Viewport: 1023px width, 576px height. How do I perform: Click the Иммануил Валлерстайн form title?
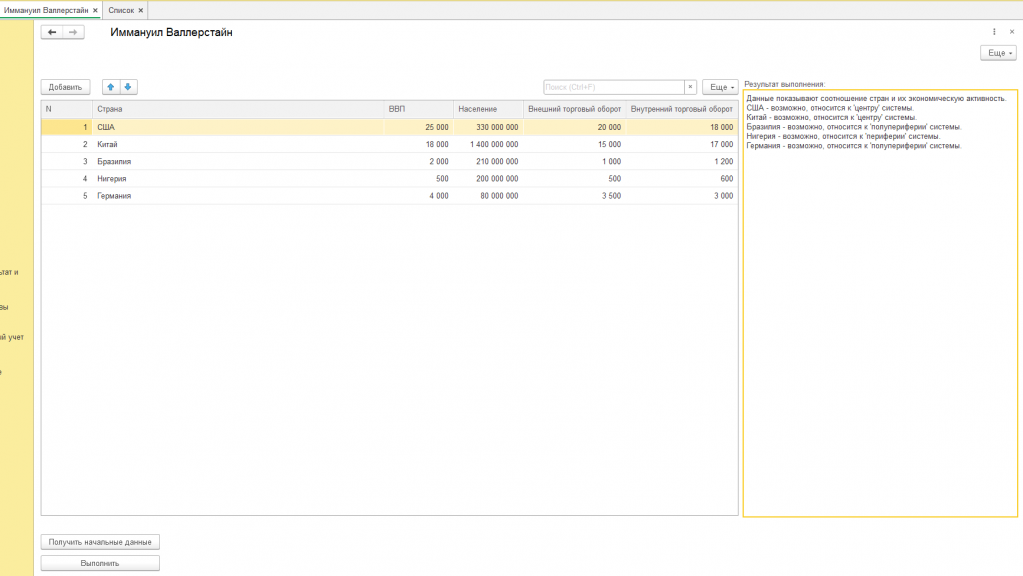click(x=171, y=32)
